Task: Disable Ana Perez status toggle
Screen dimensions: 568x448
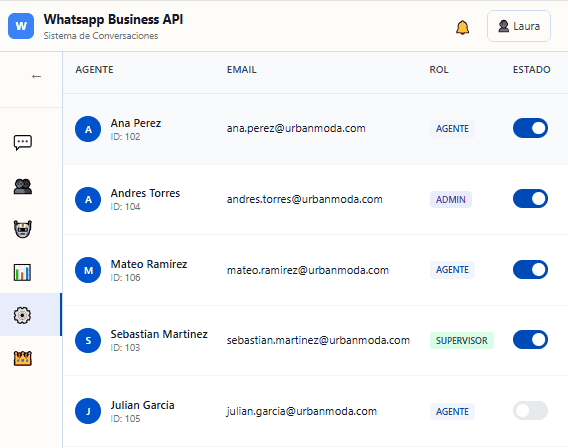Action: [530, 128]
